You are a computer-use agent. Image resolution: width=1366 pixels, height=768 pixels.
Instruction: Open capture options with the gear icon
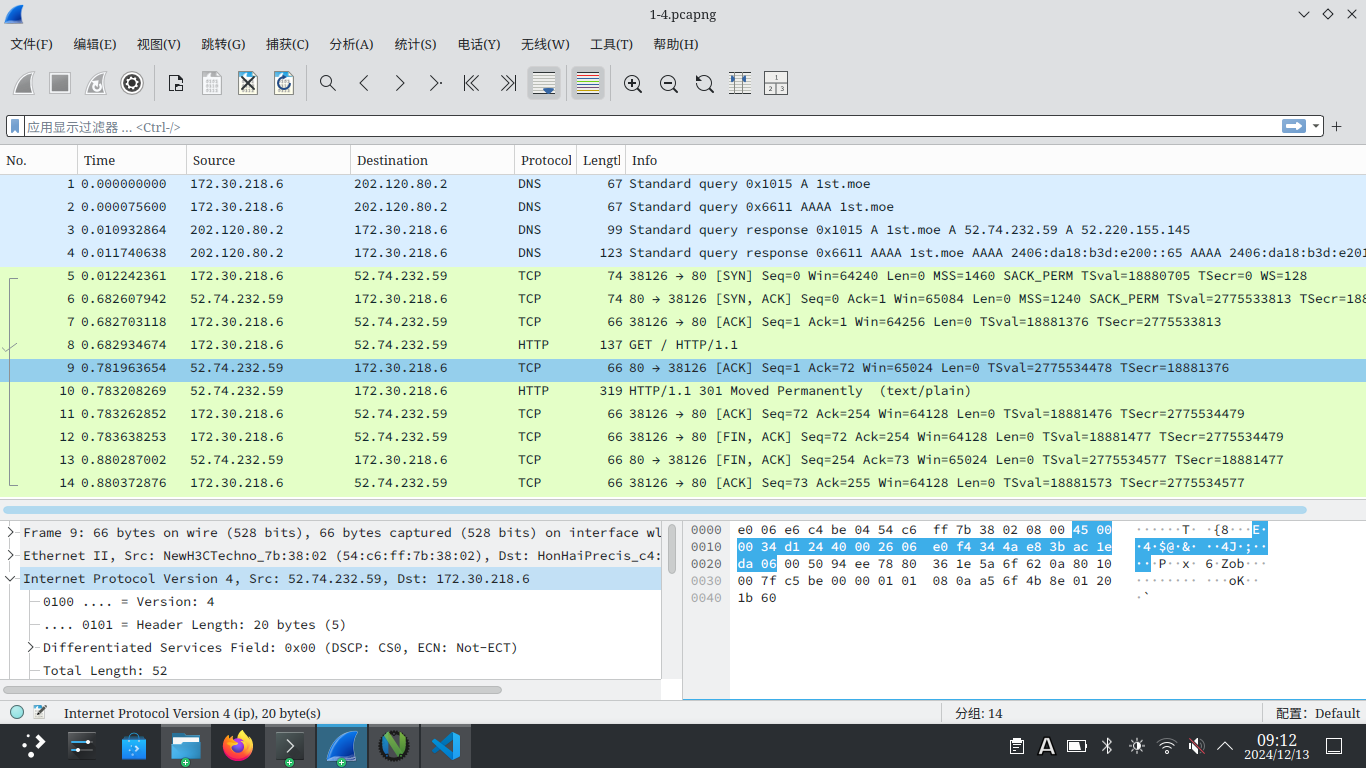coord(132,83)
